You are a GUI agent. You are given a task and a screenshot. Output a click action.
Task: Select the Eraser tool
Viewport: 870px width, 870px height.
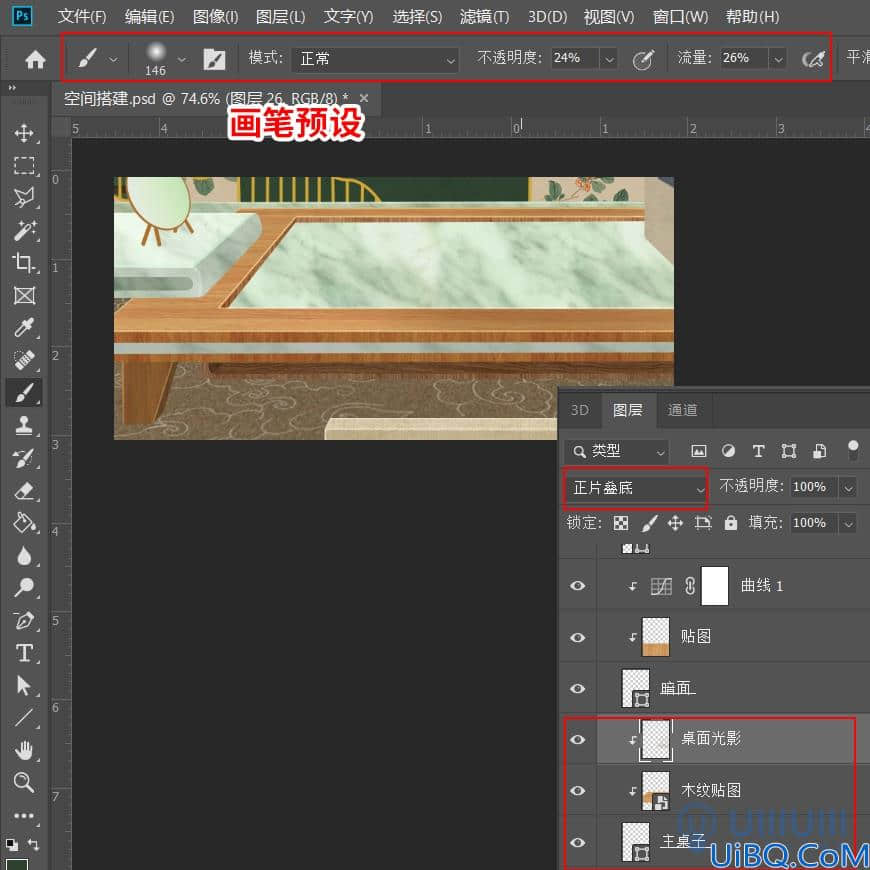tap(24, 490)
